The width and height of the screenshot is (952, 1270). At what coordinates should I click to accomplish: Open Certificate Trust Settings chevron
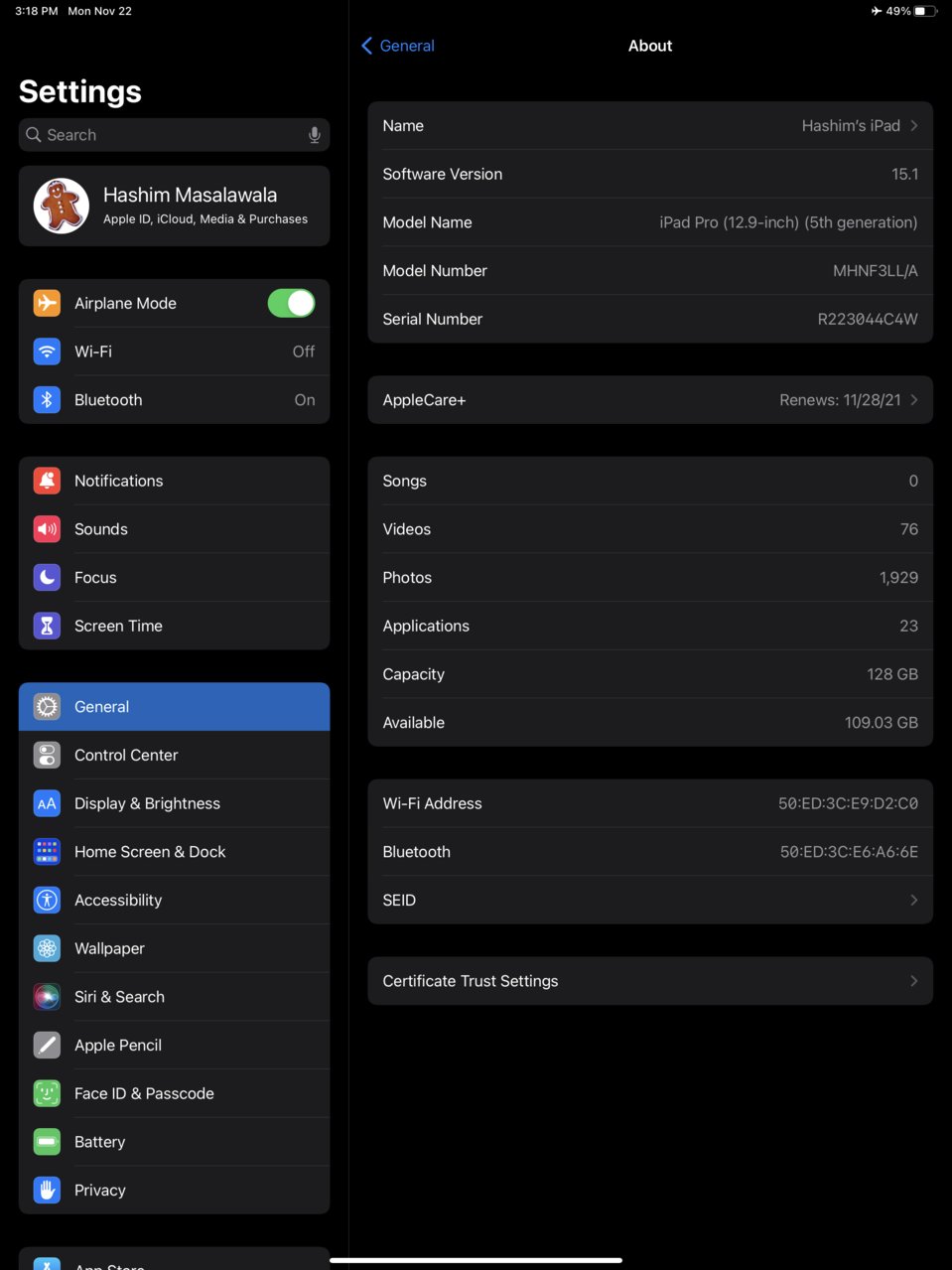pos(914,981)
